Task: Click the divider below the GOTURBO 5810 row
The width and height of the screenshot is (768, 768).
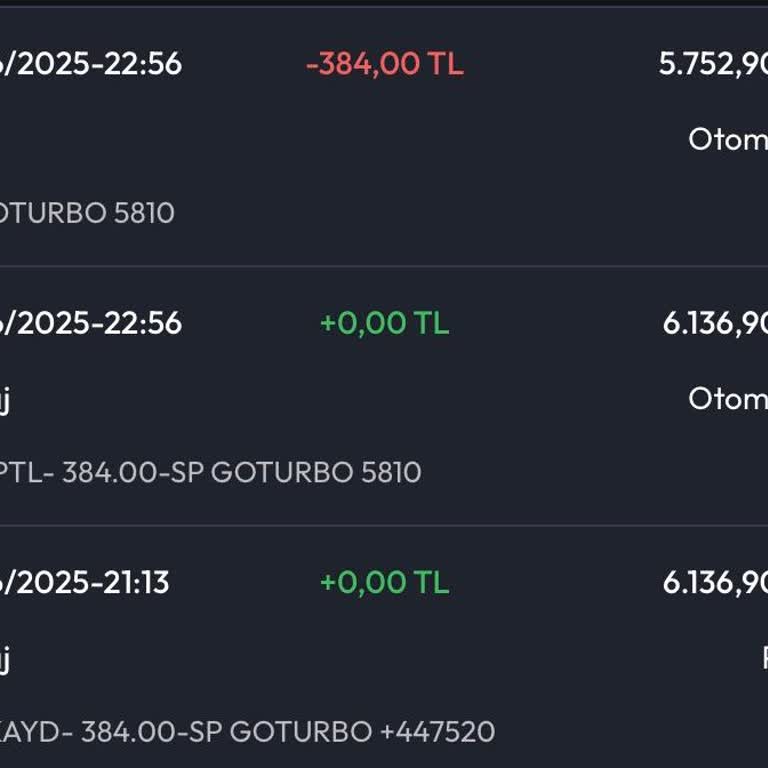Action: [x=384, y=266]
